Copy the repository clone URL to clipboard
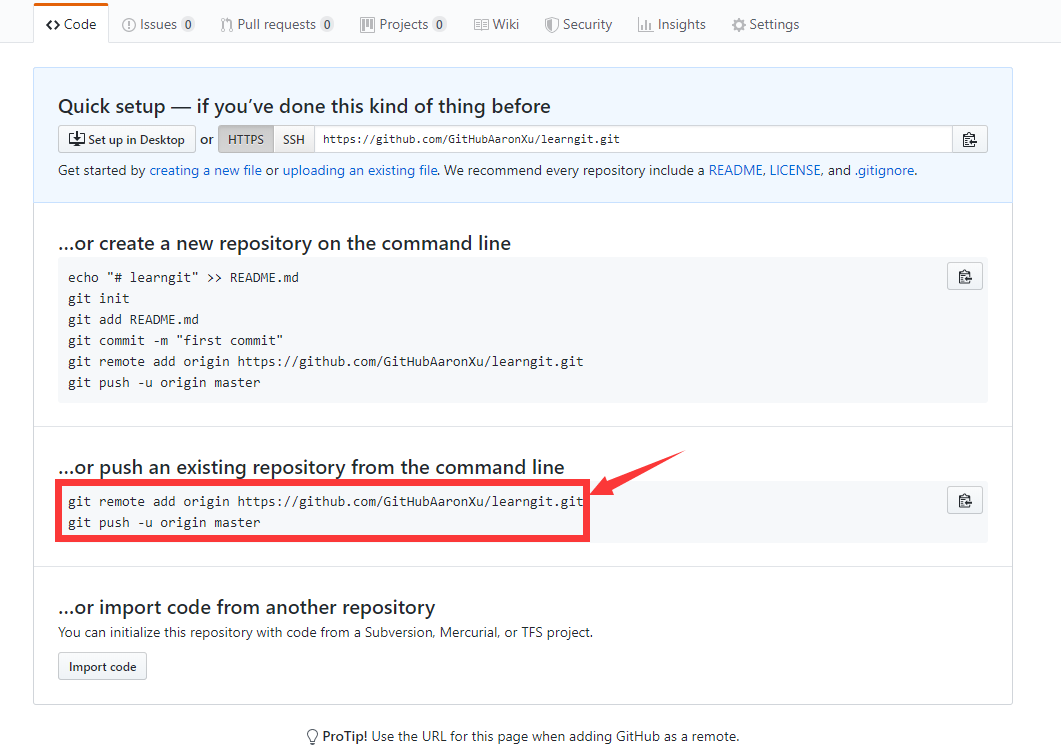The image size is (1061, 746). coord(969,140)
